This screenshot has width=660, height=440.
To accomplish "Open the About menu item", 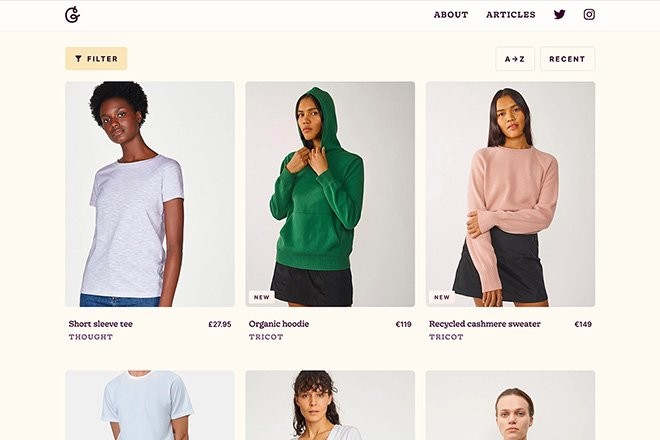I will (451, 15).
